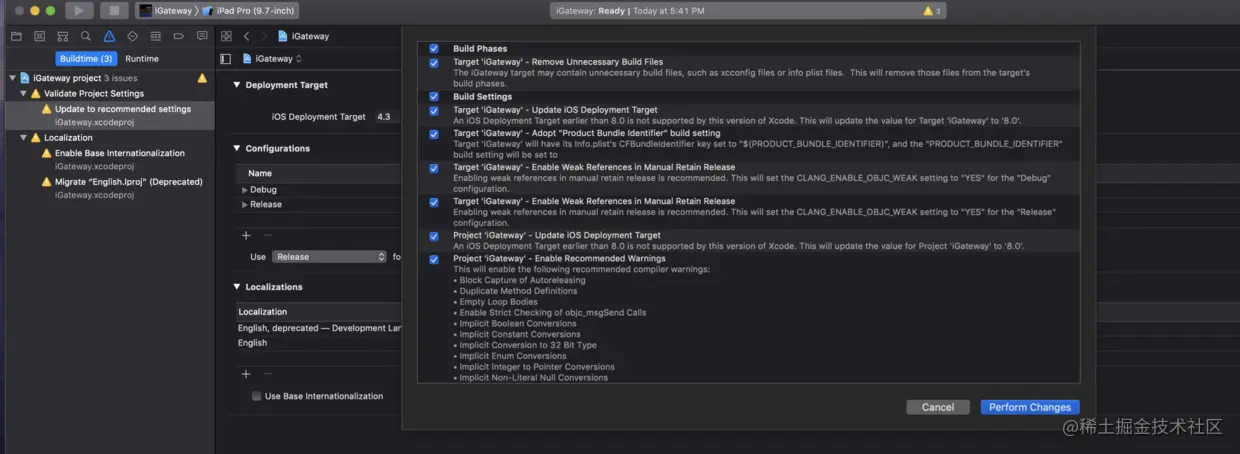This screenshot has height=454, width=1240.
Task: Expand the Debug configuration row
Action: (x=244, y=190)
